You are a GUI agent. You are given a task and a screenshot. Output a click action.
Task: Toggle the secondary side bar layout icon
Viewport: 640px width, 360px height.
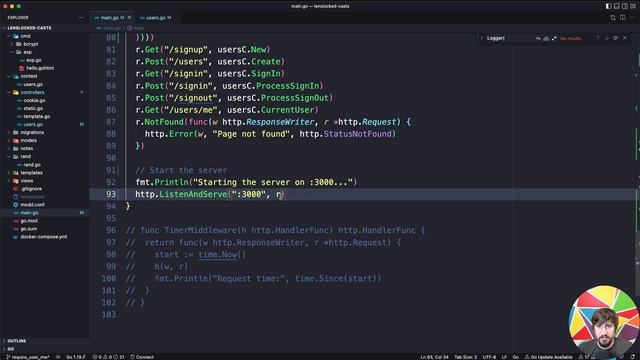click(x=624, y=6)
